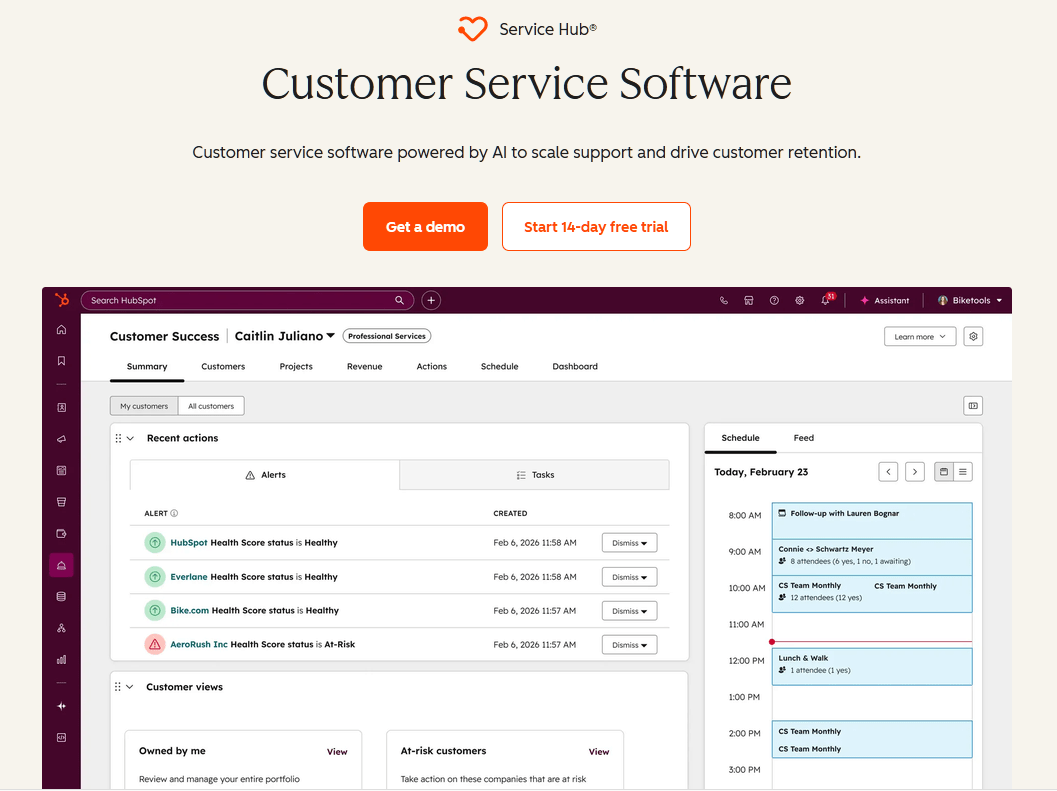This screenshot has height=791, width=1057.
Task: Open the phone calling icon
Action: (x=723, y=301)
